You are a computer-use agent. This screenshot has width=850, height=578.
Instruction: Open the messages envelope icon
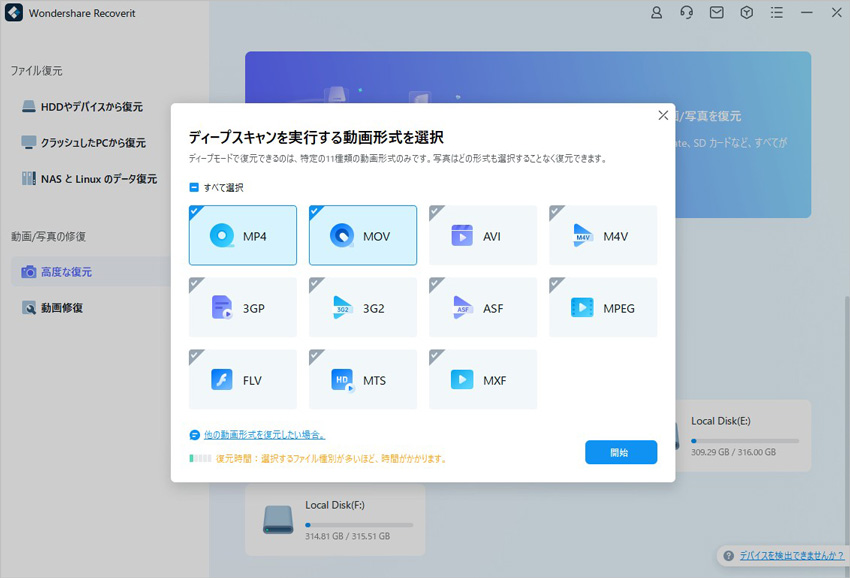(716, 13)
